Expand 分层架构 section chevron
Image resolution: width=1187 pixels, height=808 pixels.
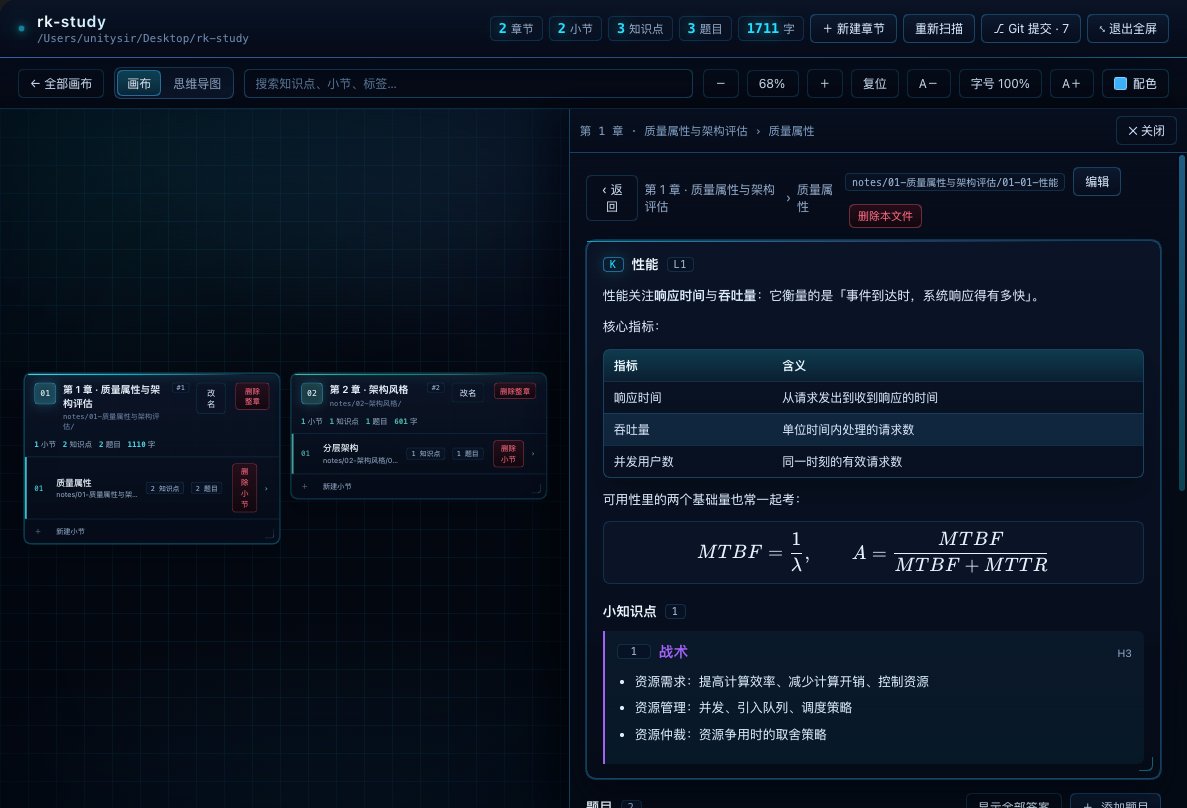point(533,454)
